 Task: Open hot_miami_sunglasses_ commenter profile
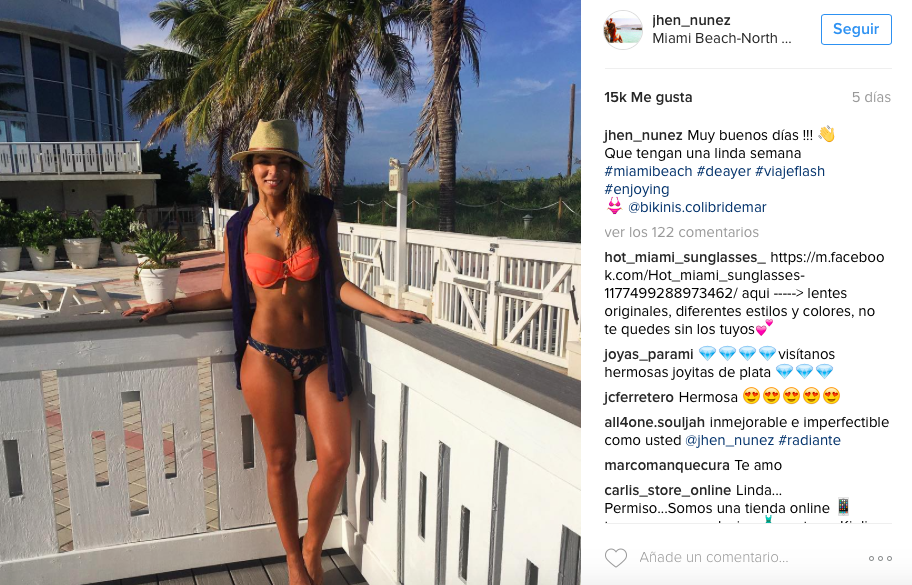685,257
